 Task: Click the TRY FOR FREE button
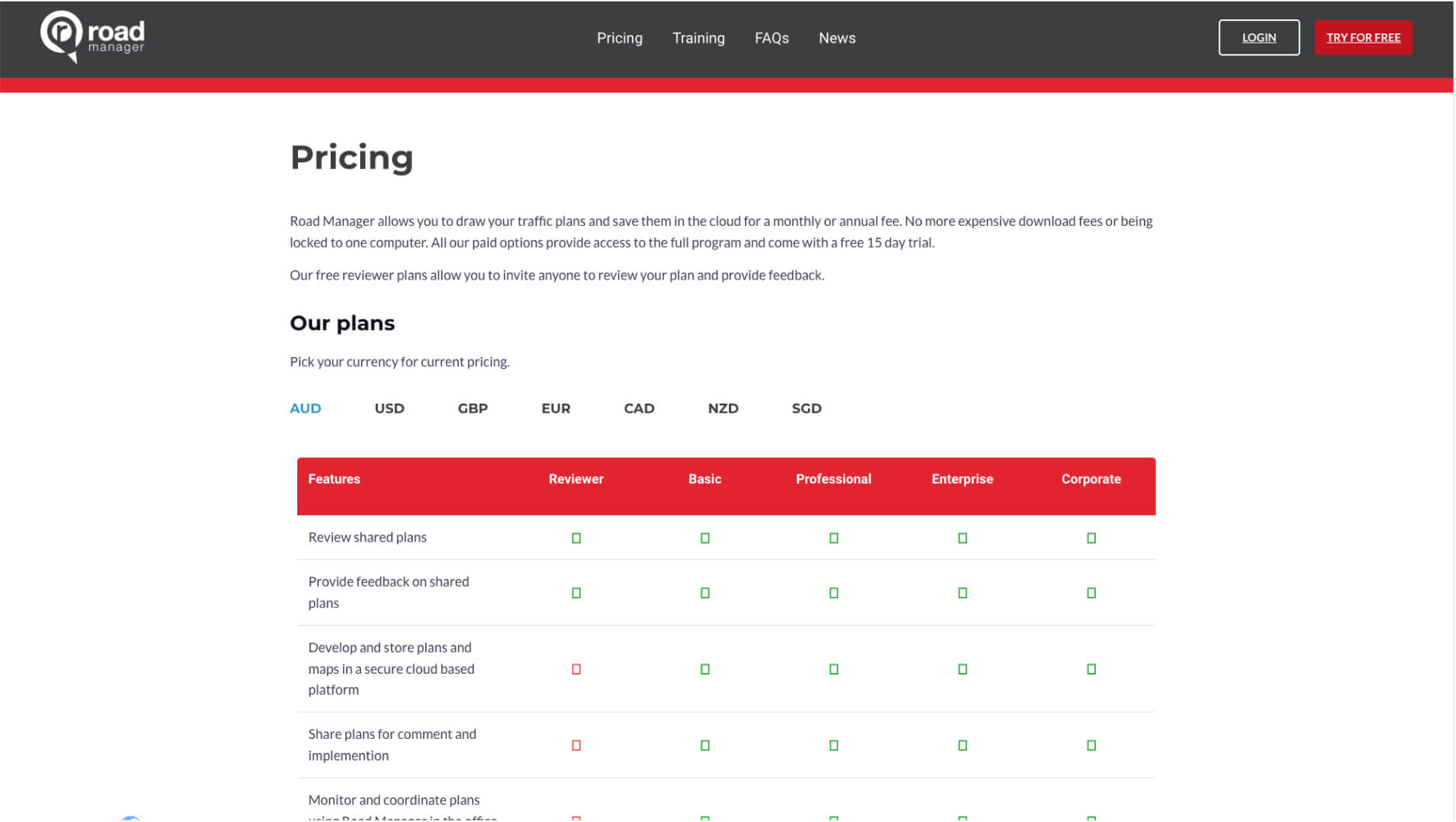[1362, 37]
